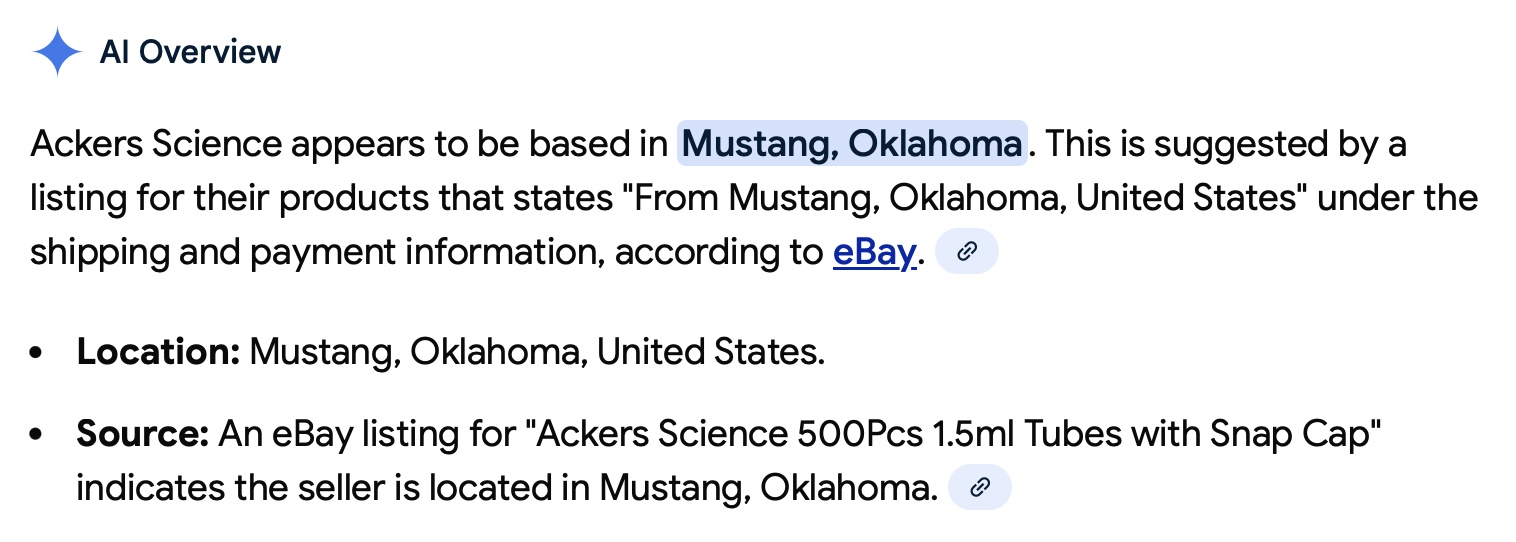Click the "according to" phrase before eBay
The image size is (1516, 542).
(719, 253)
